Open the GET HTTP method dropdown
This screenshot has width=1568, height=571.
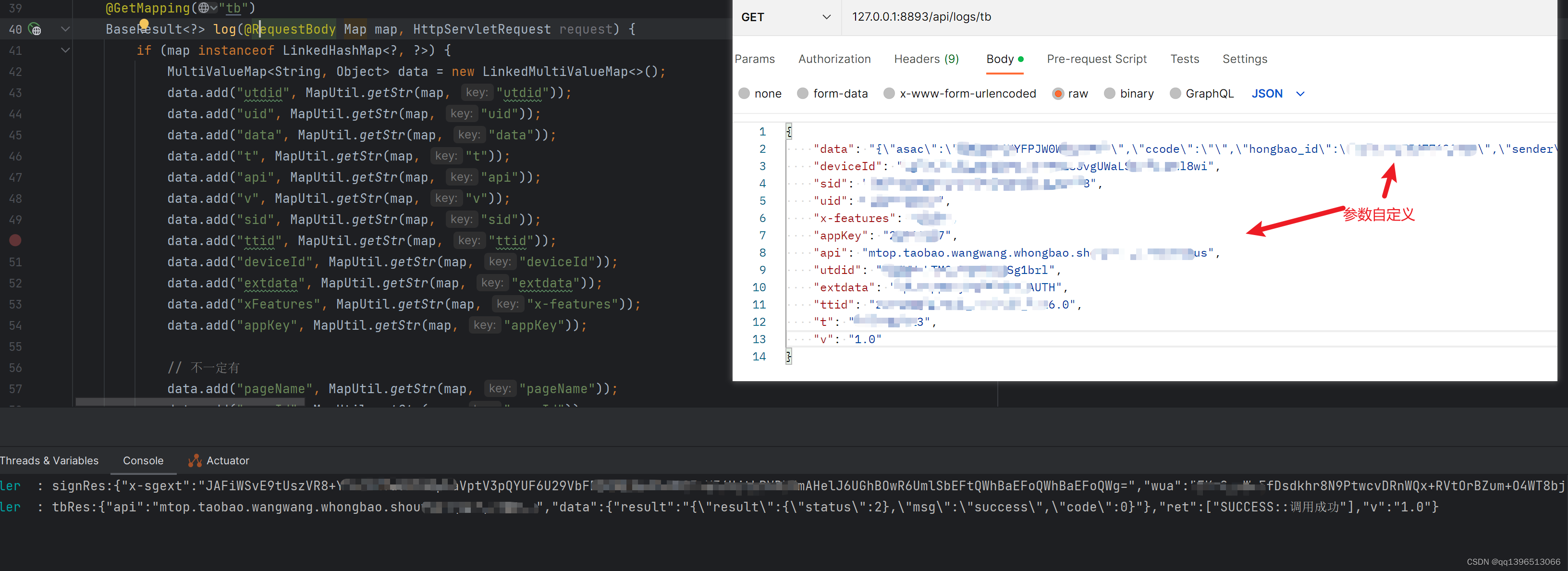(x=785, y=17)
